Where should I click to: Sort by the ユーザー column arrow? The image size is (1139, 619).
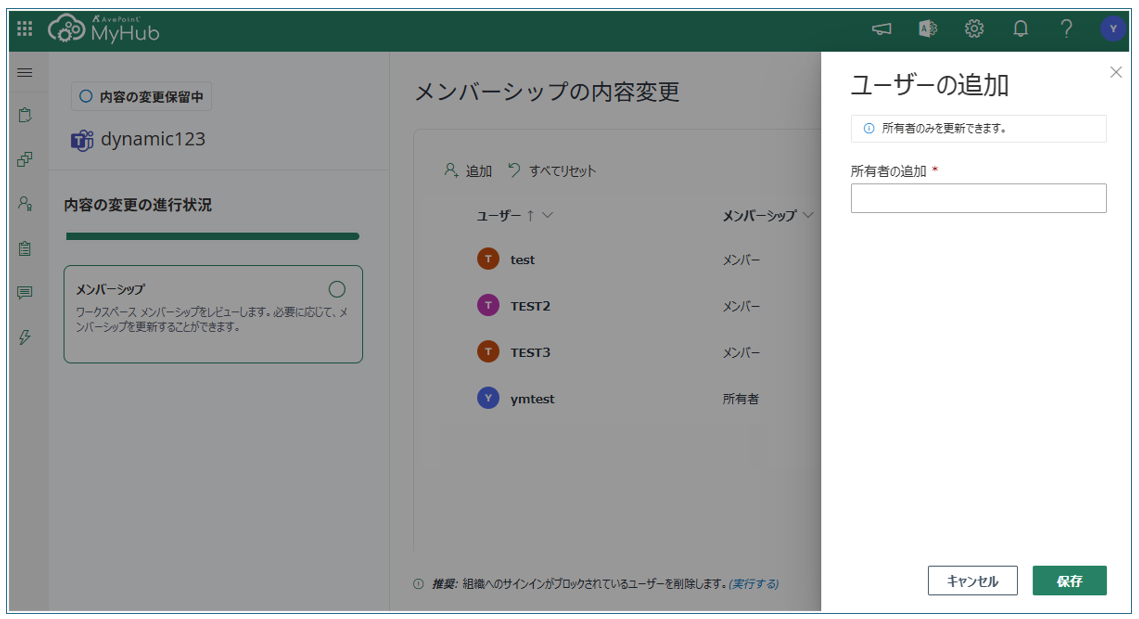coord(530,215)
